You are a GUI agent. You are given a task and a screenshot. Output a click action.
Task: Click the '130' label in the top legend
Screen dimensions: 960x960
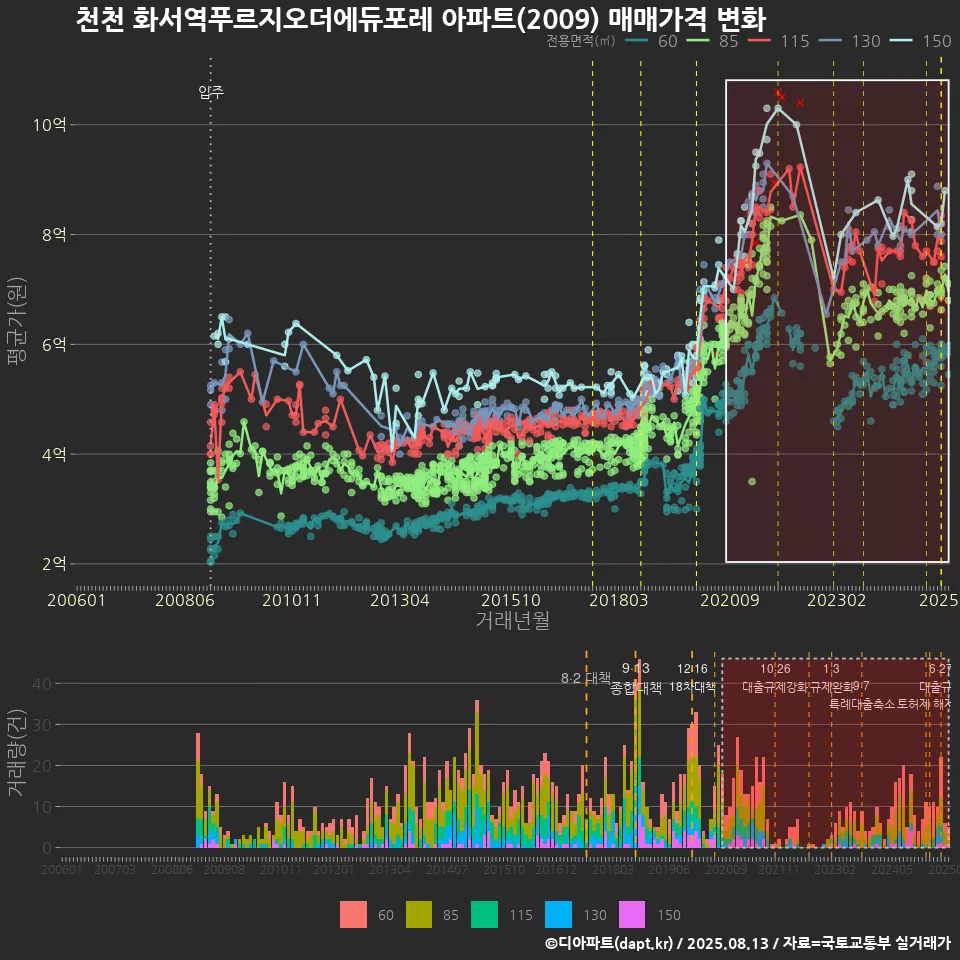point(866,41)
